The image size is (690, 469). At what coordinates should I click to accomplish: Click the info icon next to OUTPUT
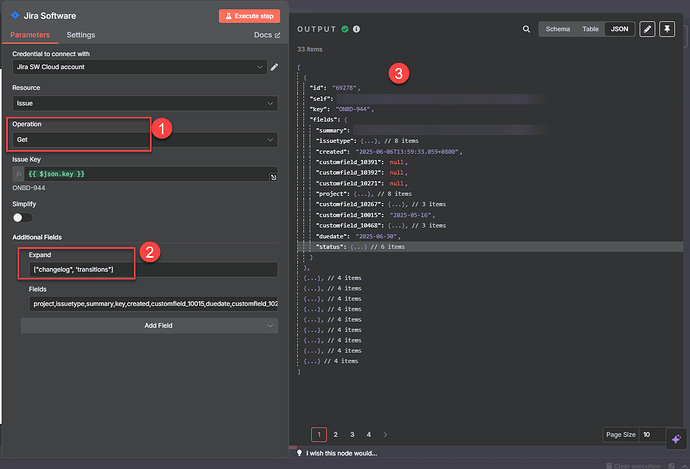(x=356, y=29)
